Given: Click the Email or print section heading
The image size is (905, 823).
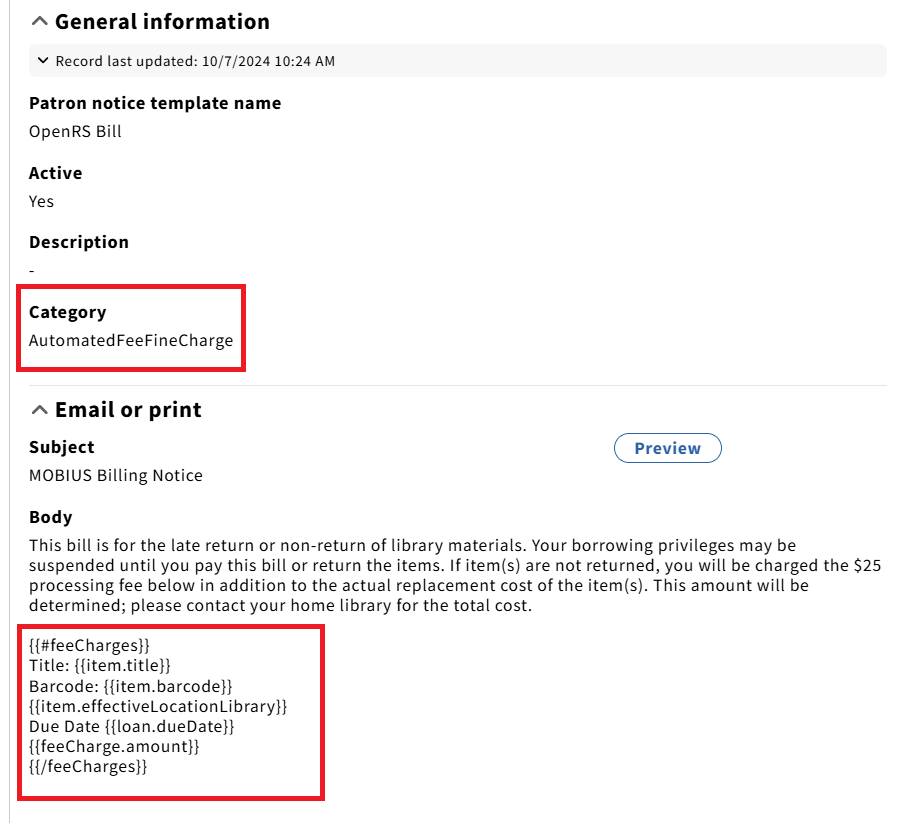Looking at the screenshot, I should point(128,409).
